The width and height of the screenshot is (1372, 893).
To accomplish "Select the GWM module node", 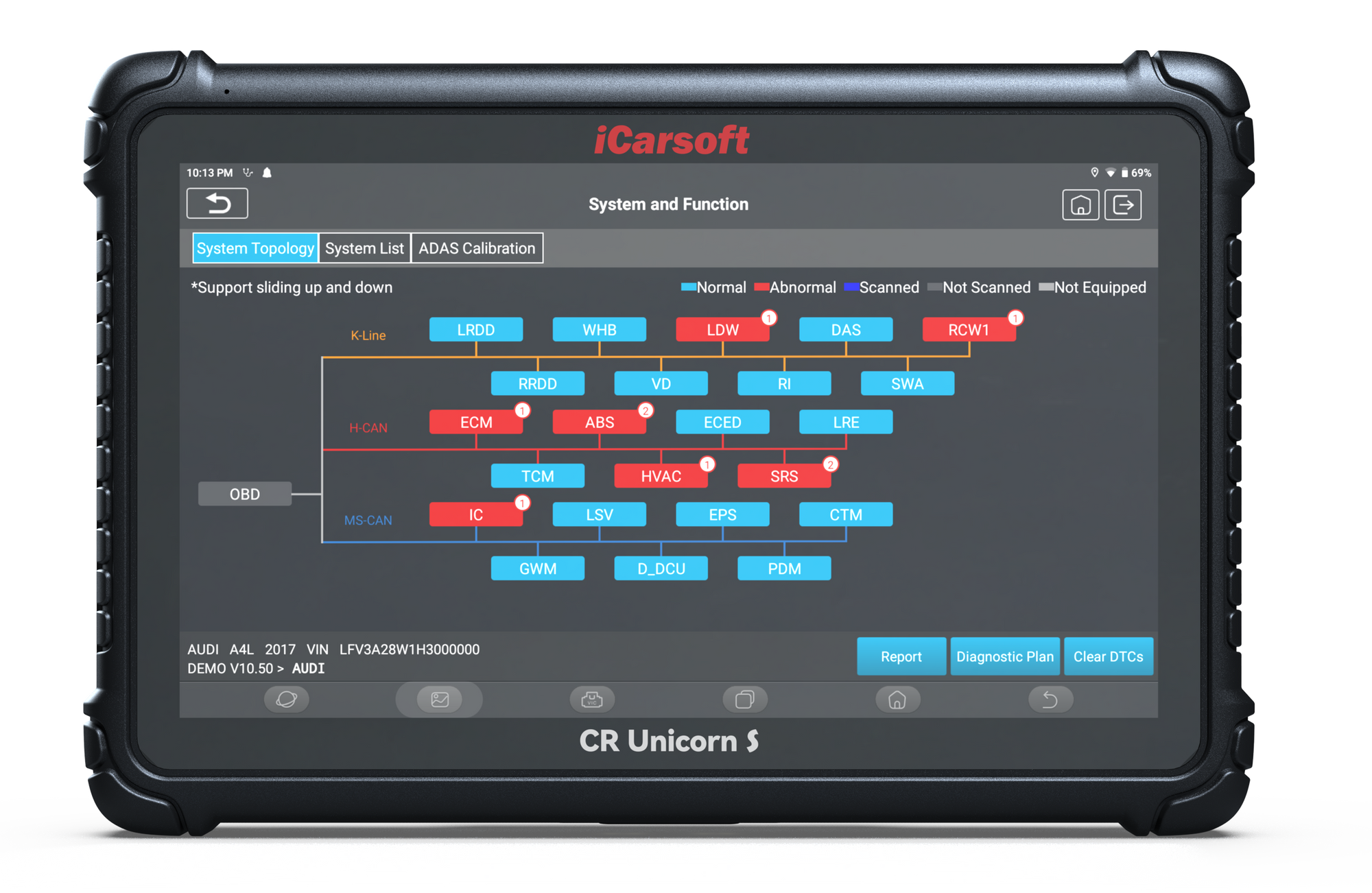I will click(x=538, y=569).
